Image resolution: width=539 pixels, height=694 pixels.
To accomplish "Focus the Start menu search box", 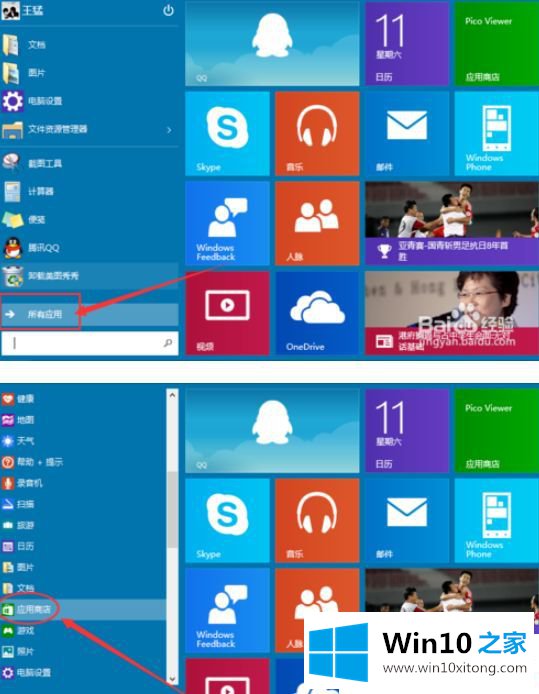I will pyautogui.click(x=89, y=343).
